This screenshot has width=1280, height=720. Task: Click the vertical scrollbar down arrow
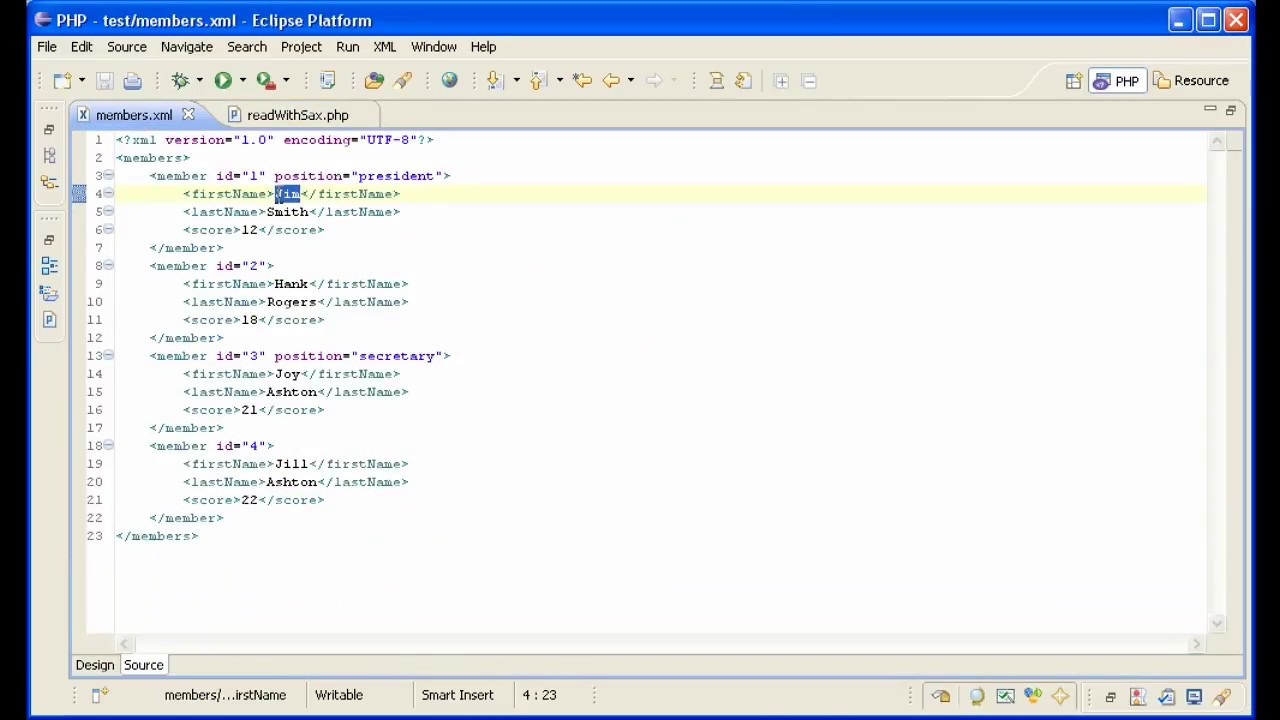(1217, 623)
